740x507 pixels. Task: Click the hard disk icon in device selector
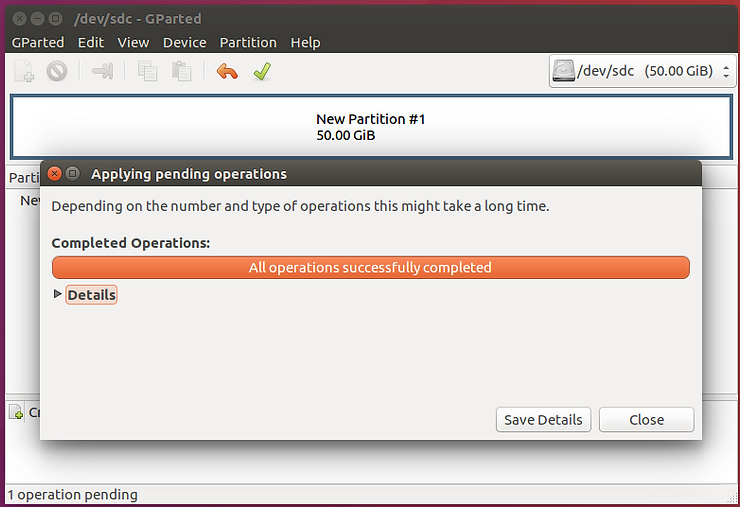pos(563,71)
